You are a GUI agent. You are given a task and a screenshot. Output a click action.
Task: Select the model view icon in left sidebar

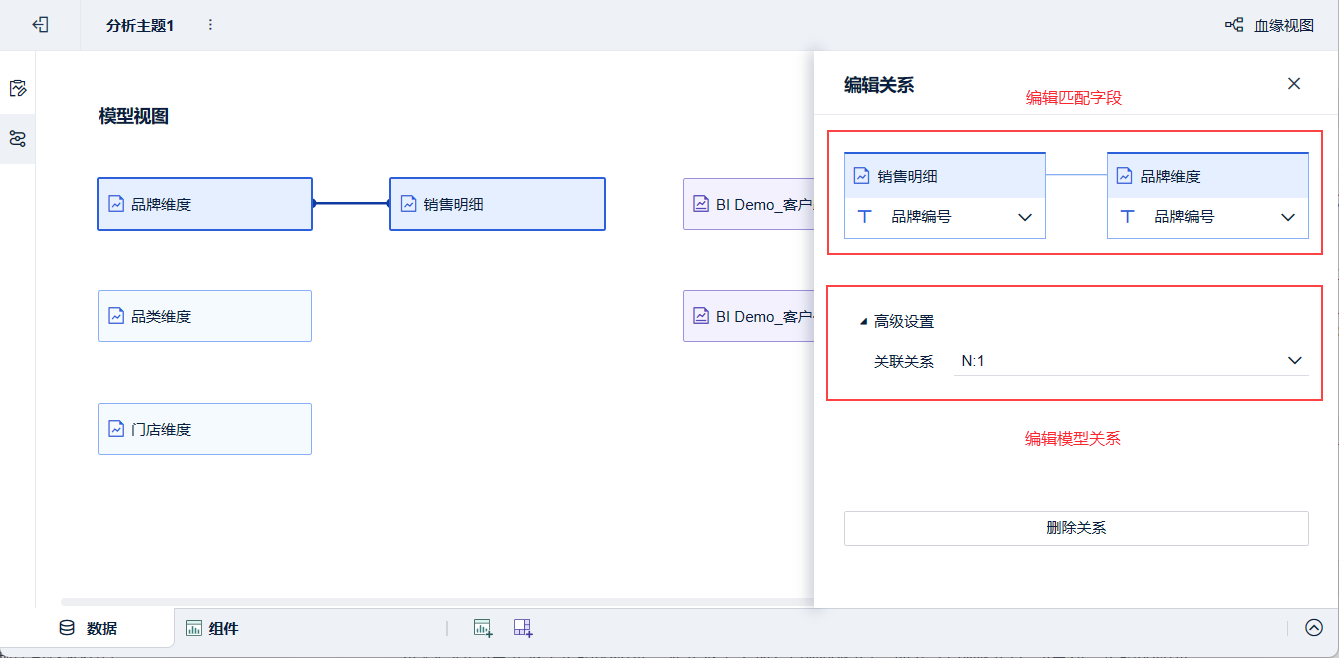tap(17, 139)
